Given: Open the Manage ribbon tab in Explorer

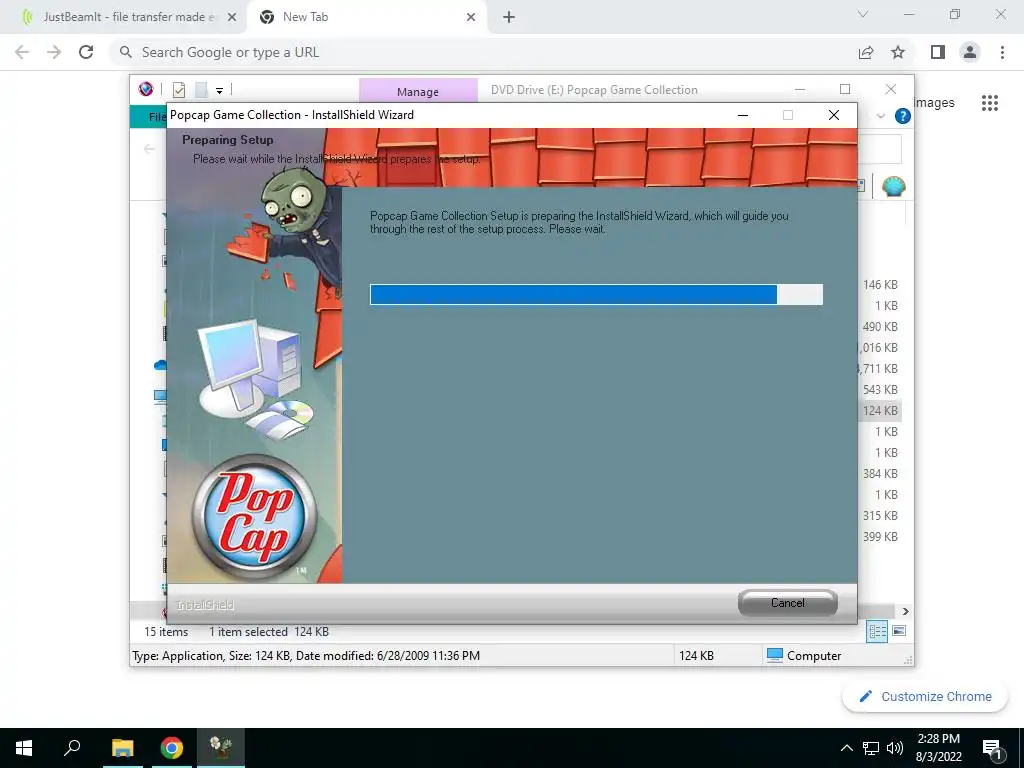Looking at the screenshot, I should [418, 91].
